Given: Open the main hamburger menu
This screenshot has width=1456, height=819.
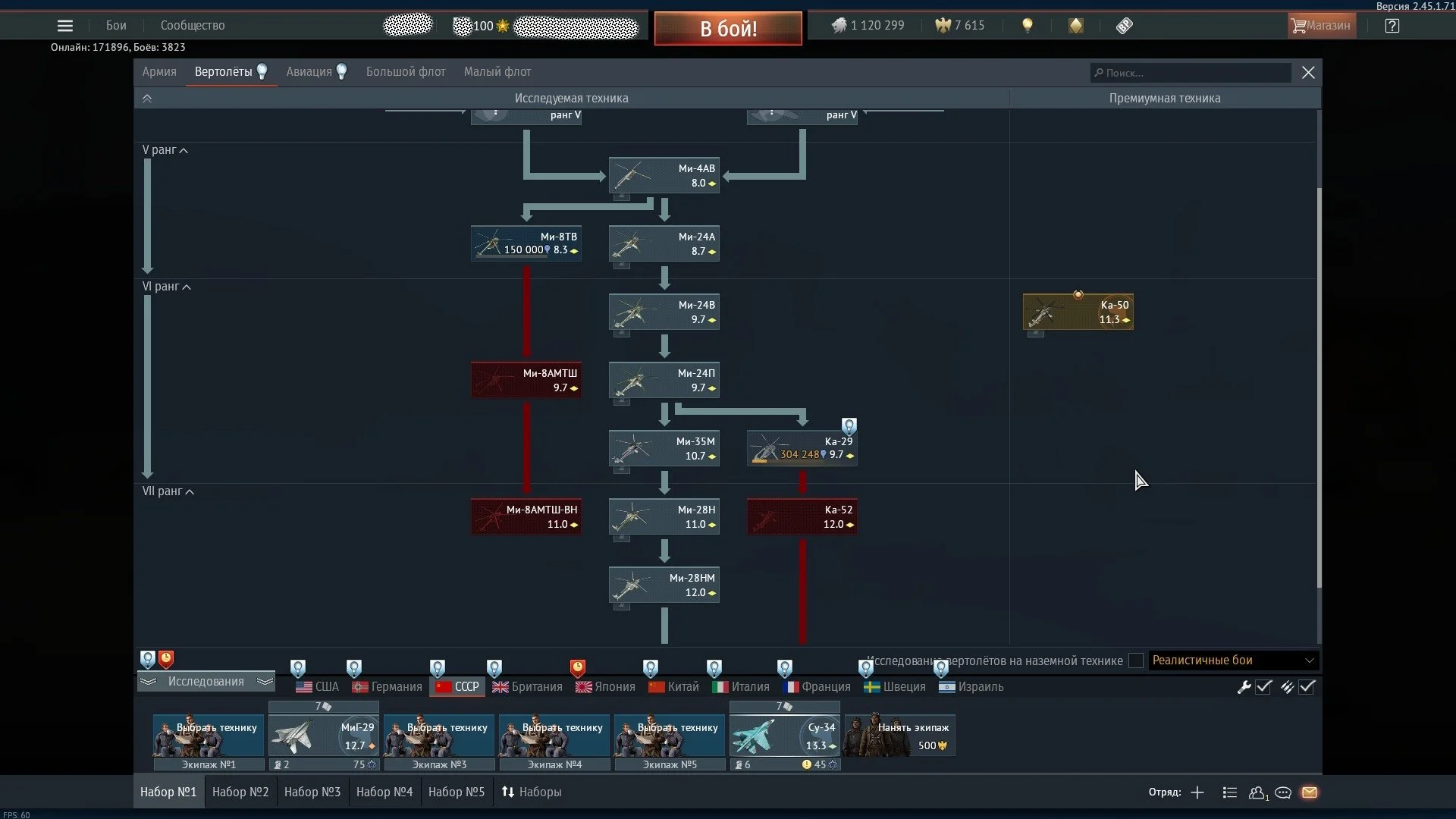Looking at the screenshot, I should pyautogui.click(x=65, y=26).
